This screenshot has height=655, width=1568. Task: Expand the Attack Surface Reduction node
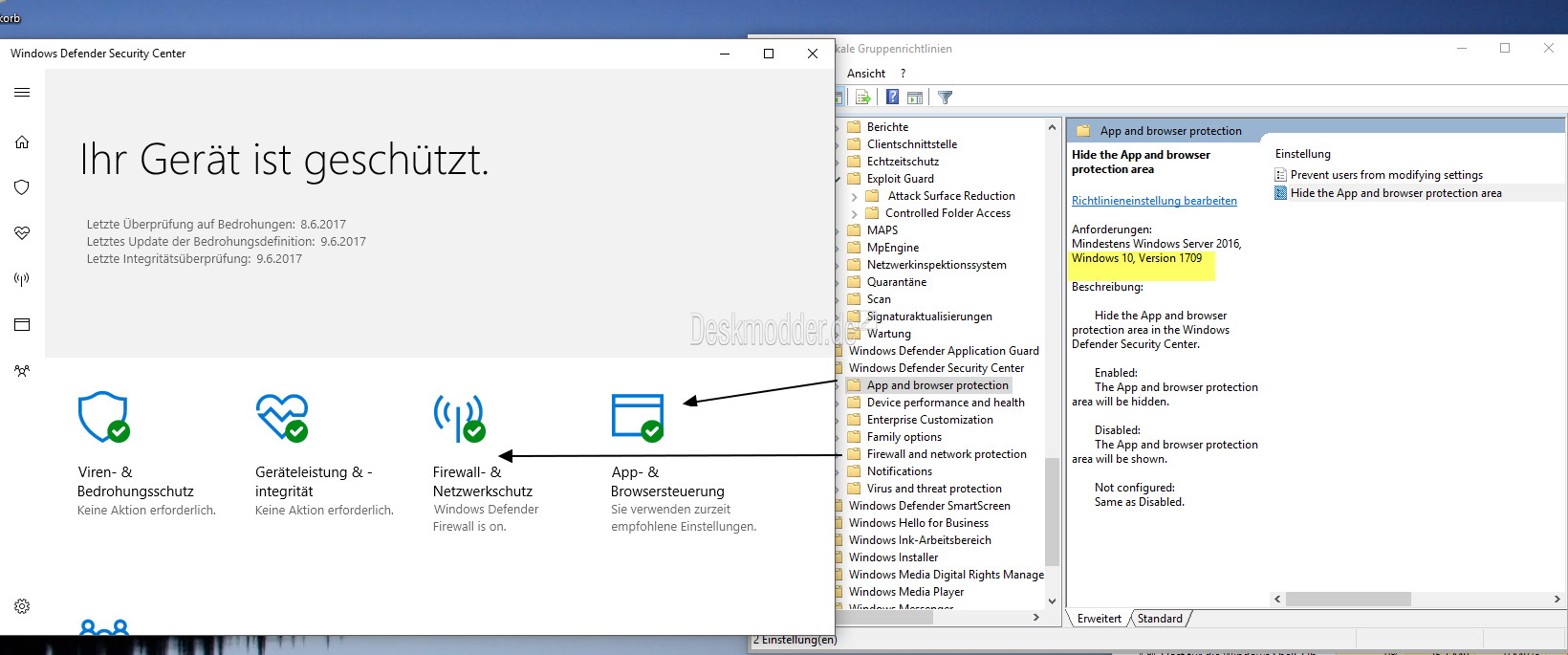[855, 196]
